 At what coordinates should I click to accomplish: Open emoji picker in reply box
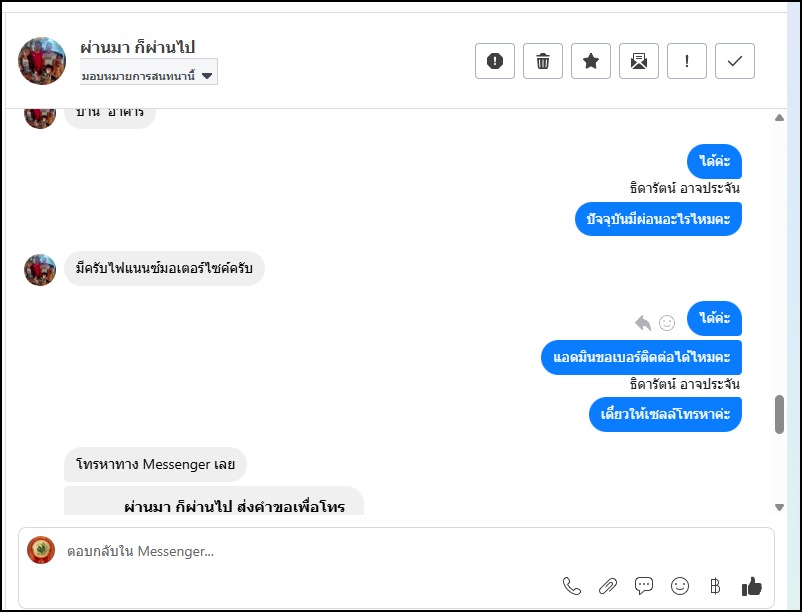pyautogui.click(x=680, y=587)
